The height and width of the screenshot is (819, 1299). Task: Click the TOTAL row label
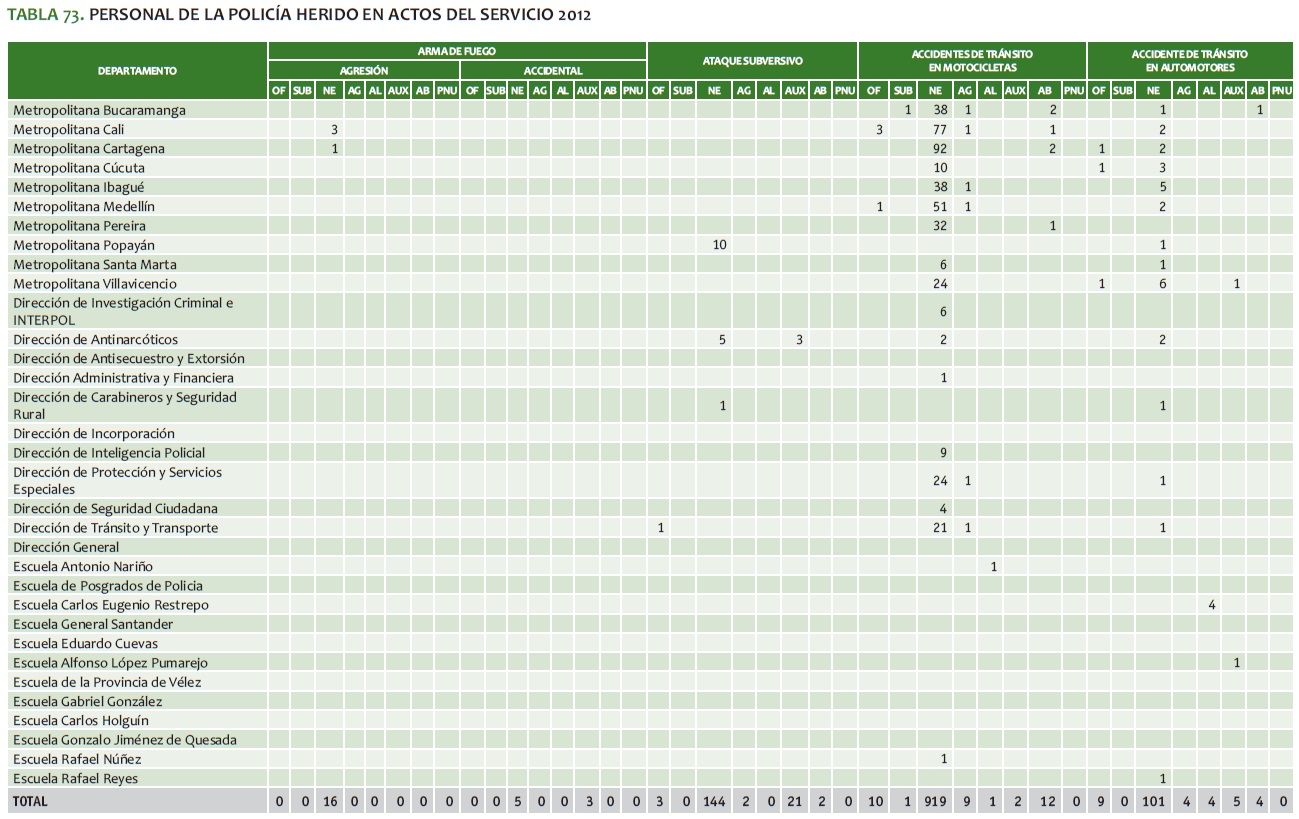pos(30,802)
